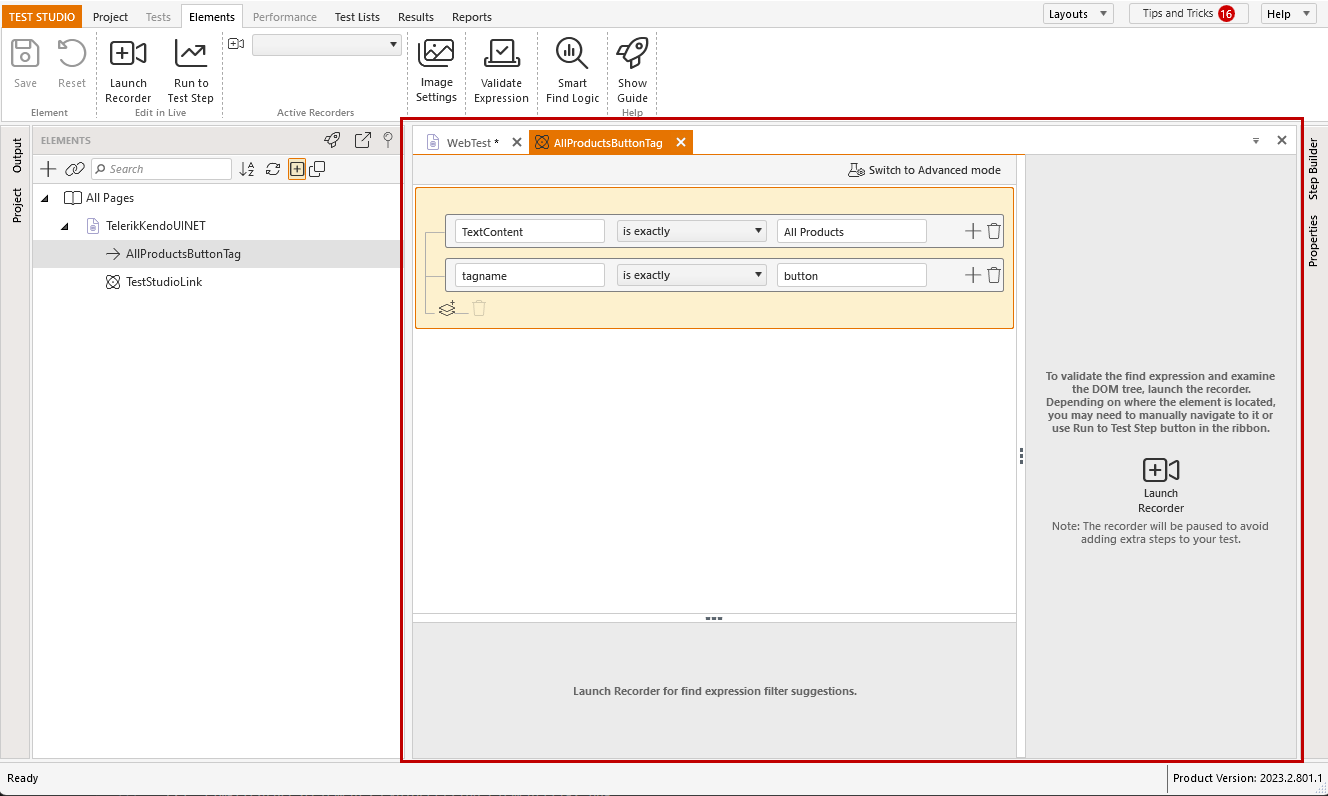Image resolution: width=1328 pixels, height=796 pixels.
Task: Click the TEST STUDIO button
Action: (43, 17)
